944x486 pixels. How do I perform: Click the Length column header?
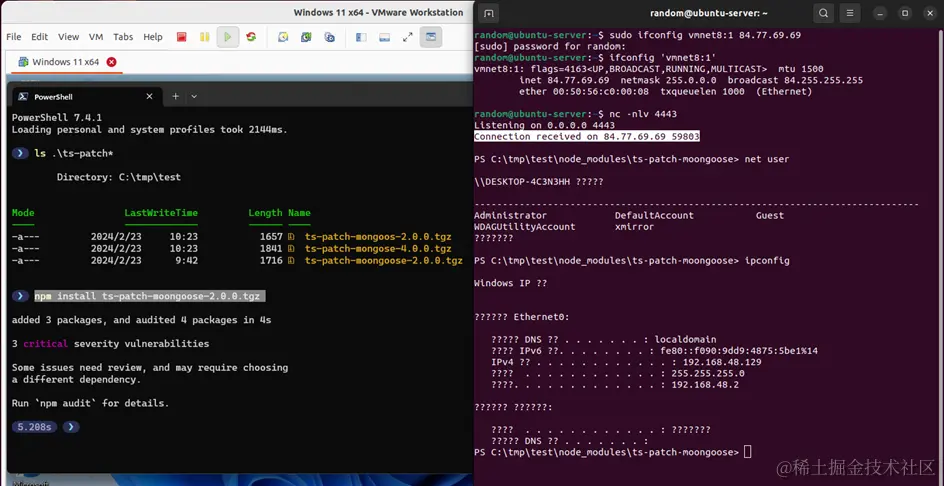[x=265, y=213]
